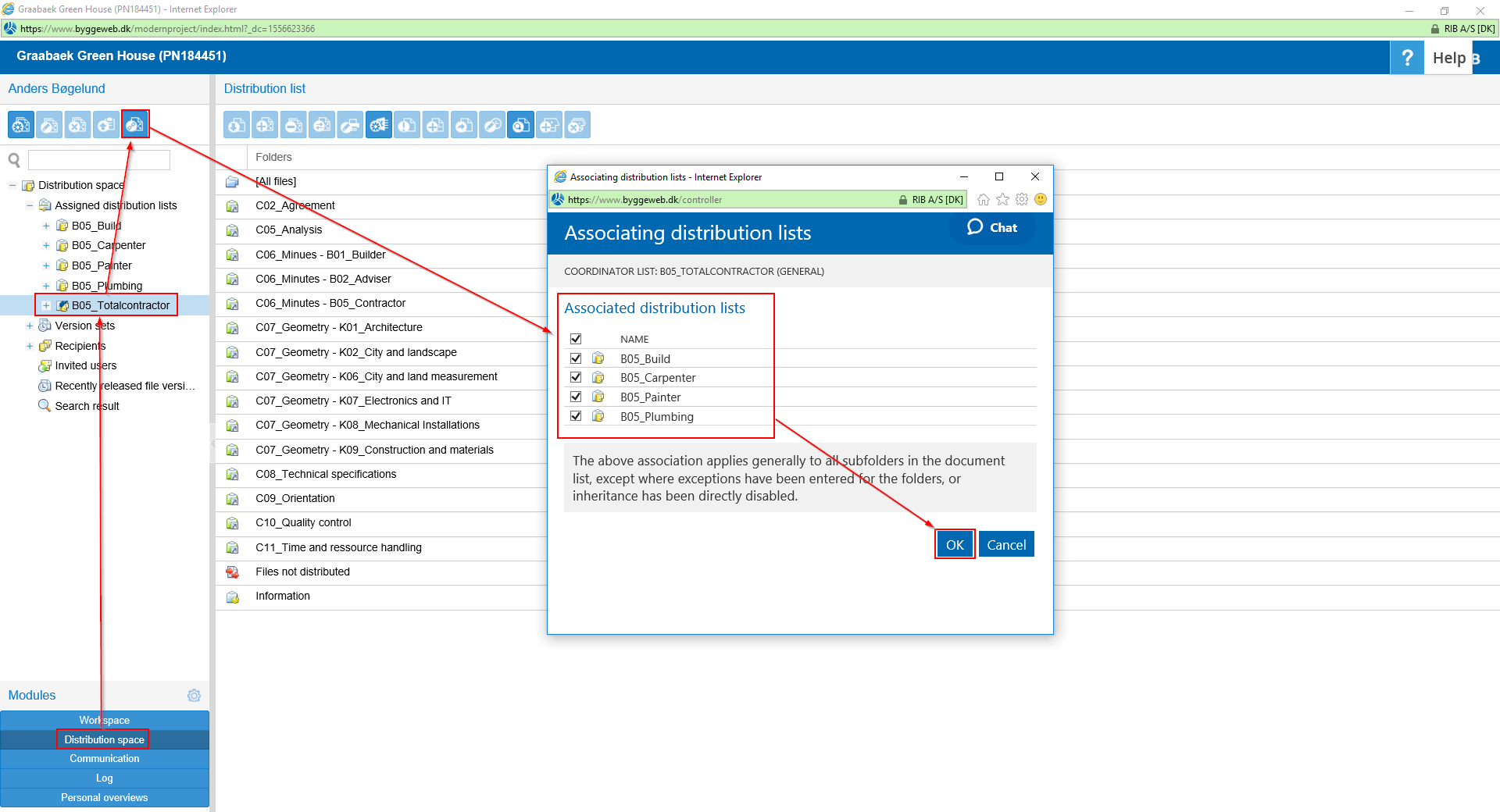Image resolution: width=1500 pixels, height=812 pixels.
Task: Select the C08_Technical specifications folder
Action: [x=326, y=474]
